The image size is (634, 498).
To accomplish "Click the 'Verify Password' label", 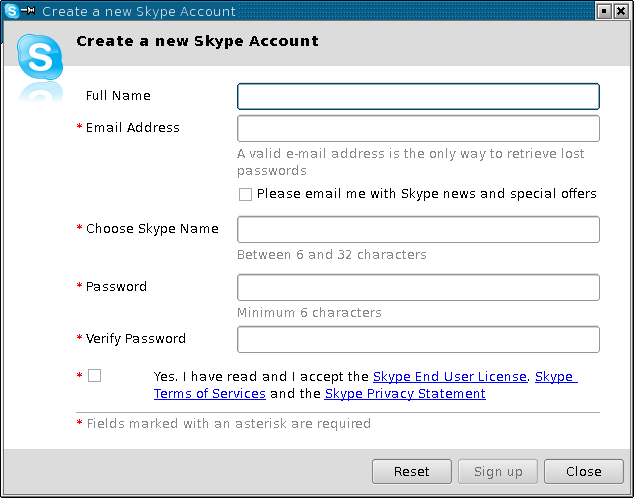I will point(135,338).
